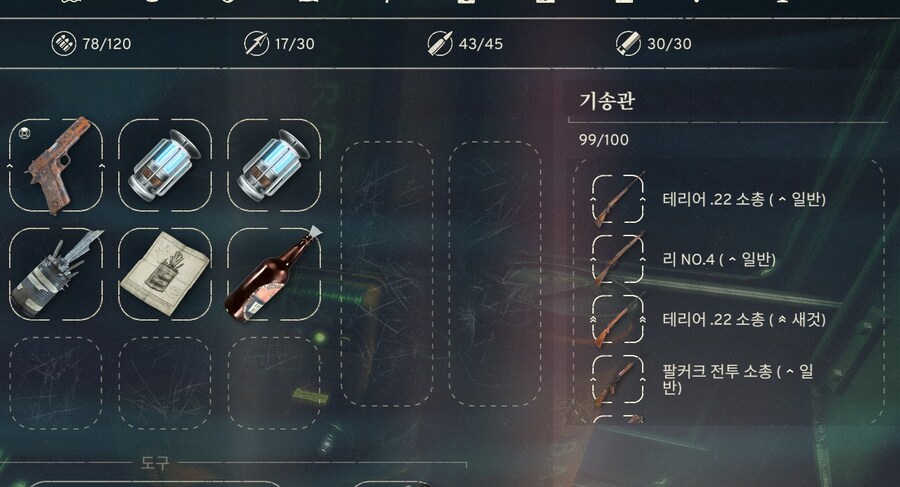Click the 리 NO.4 rifle thumbnail
The image size is (900, 487).
618,260
